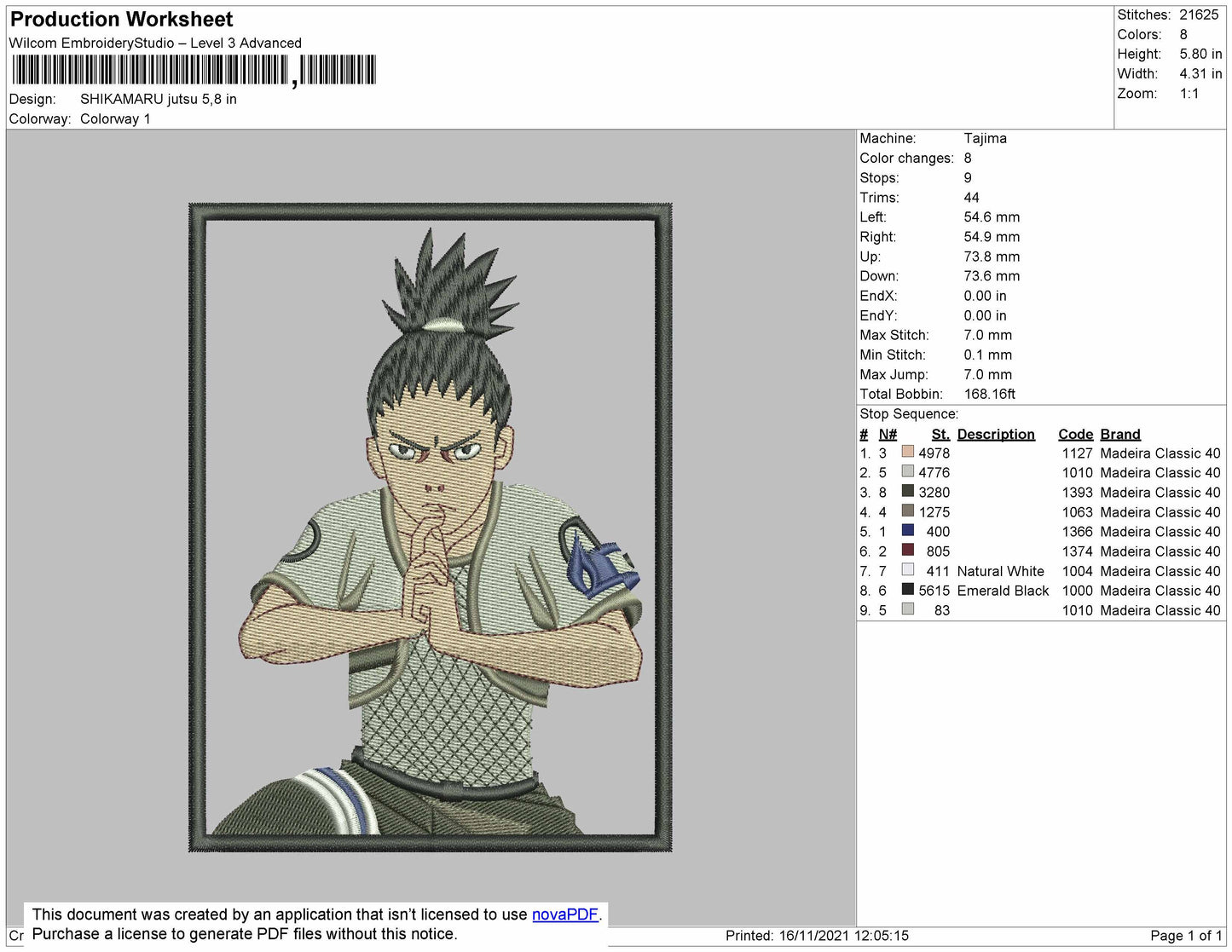Click the 'Code' column header
This screenshot has height=952, width=1232.
(1075, 434)
